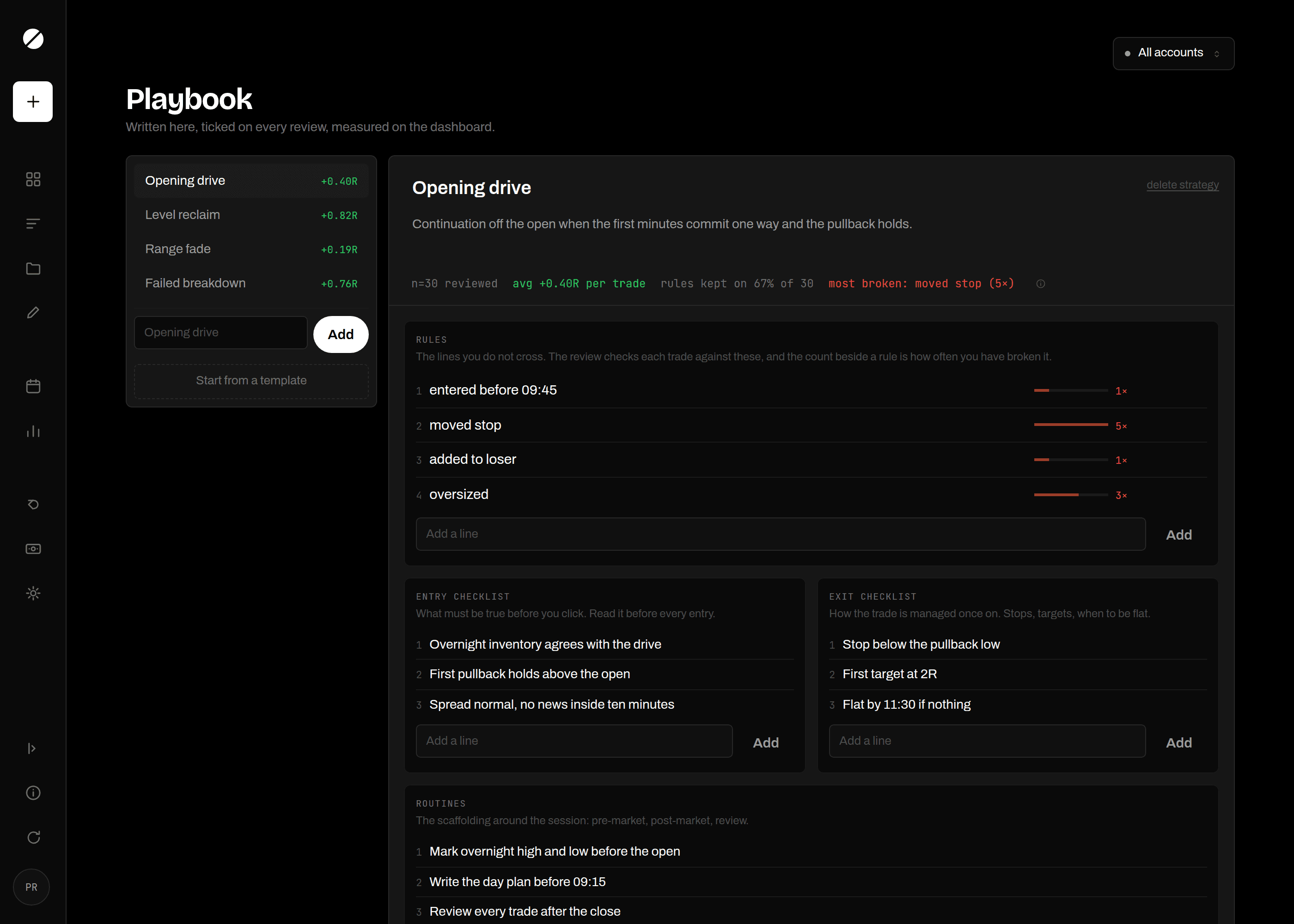
Task: Open the sidebar info circle icon
Action: pyautogui.click(x=33, y=793)
